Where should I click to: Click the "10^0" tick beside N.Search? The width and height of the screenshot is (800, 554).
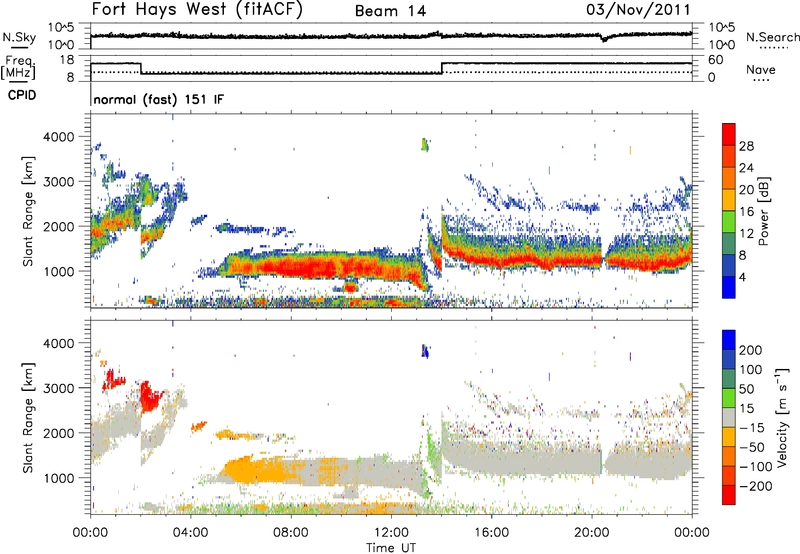pos(722,45)
